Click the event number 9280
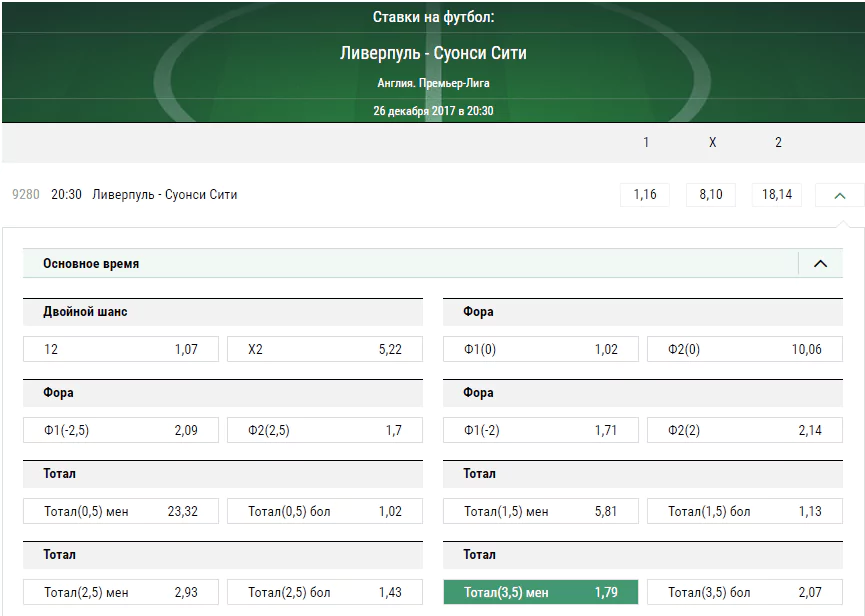Screen dimensions: 865x616 (x=26, y=195)
